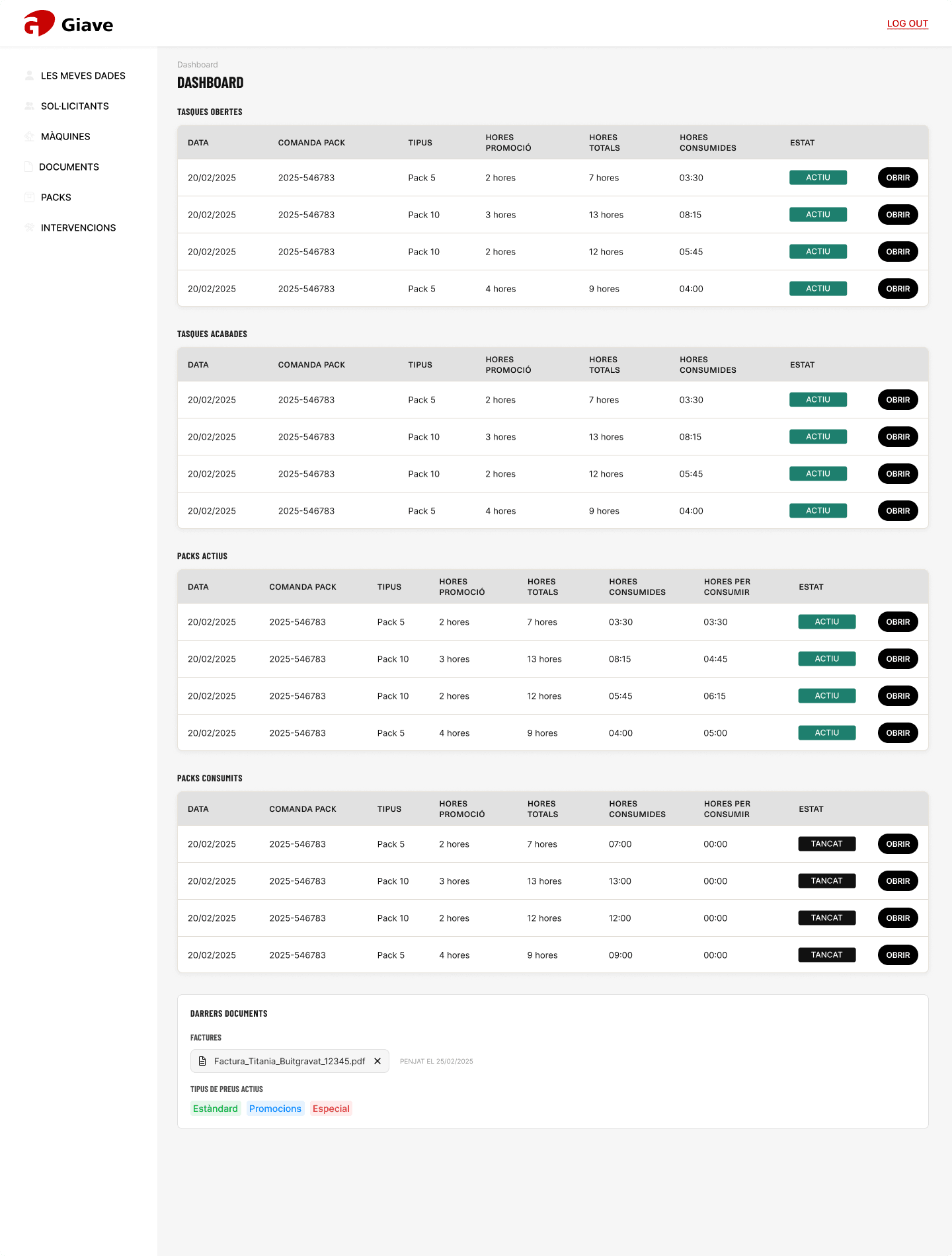Open the Màquines section
The image size is (952, 1256).
pyautogui.click(x=65, y=136)
